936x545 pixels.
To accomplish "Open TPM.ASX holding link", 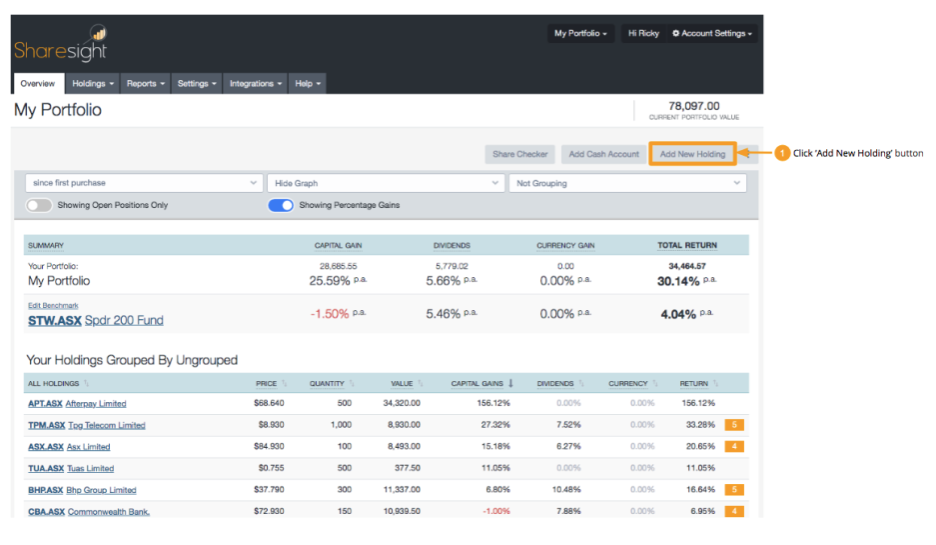I will coord(47,425).
